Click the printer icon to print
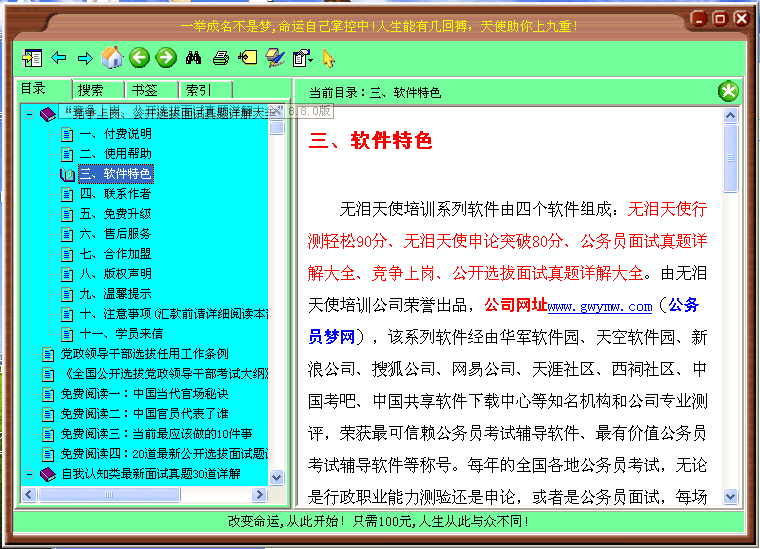 221,58
